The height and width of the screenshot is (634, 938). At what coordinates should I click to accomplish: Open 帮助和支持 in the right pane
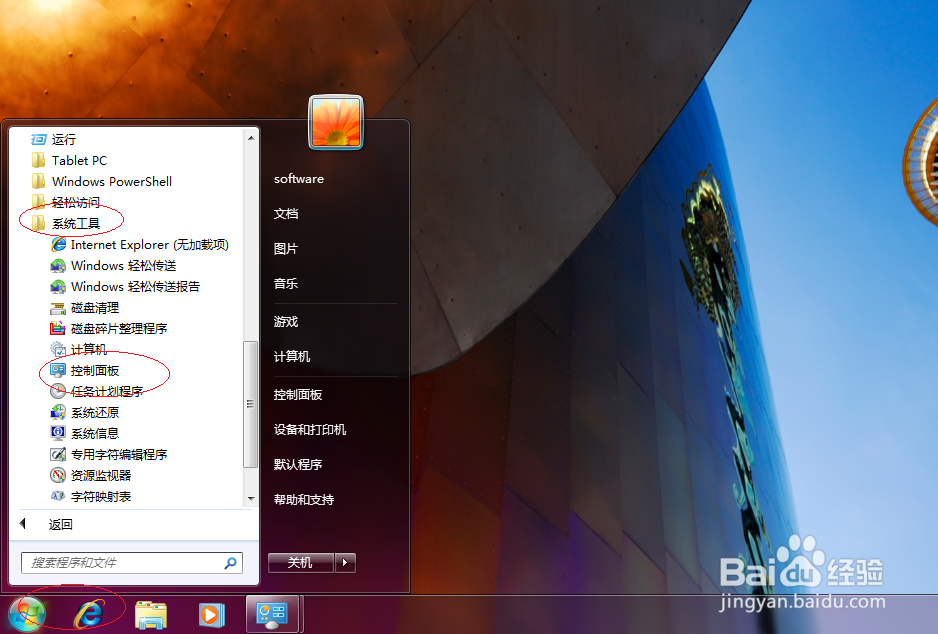304,499
